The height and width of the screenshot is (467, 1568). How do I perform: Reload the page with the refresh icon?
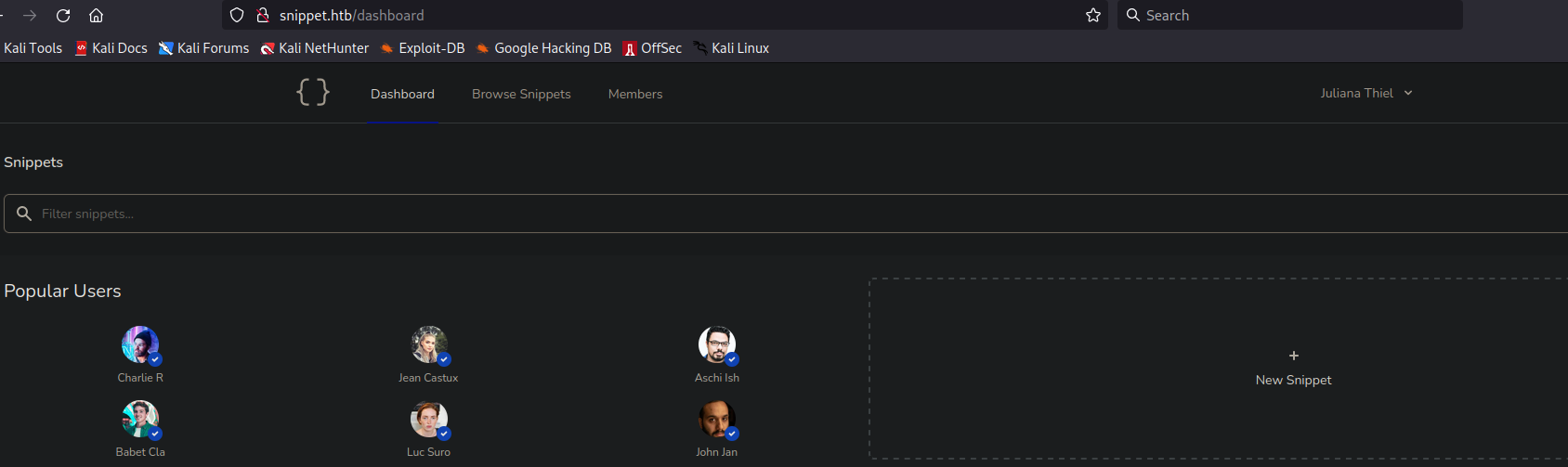coord(63,16)
